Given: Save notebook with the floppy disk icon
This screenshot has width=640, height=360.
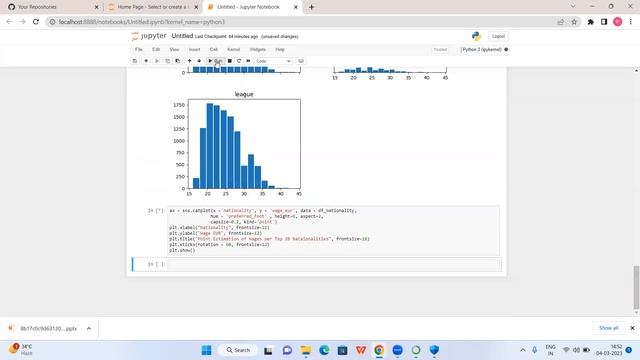Looking at the screenshot, I should (x=135, y=61).
